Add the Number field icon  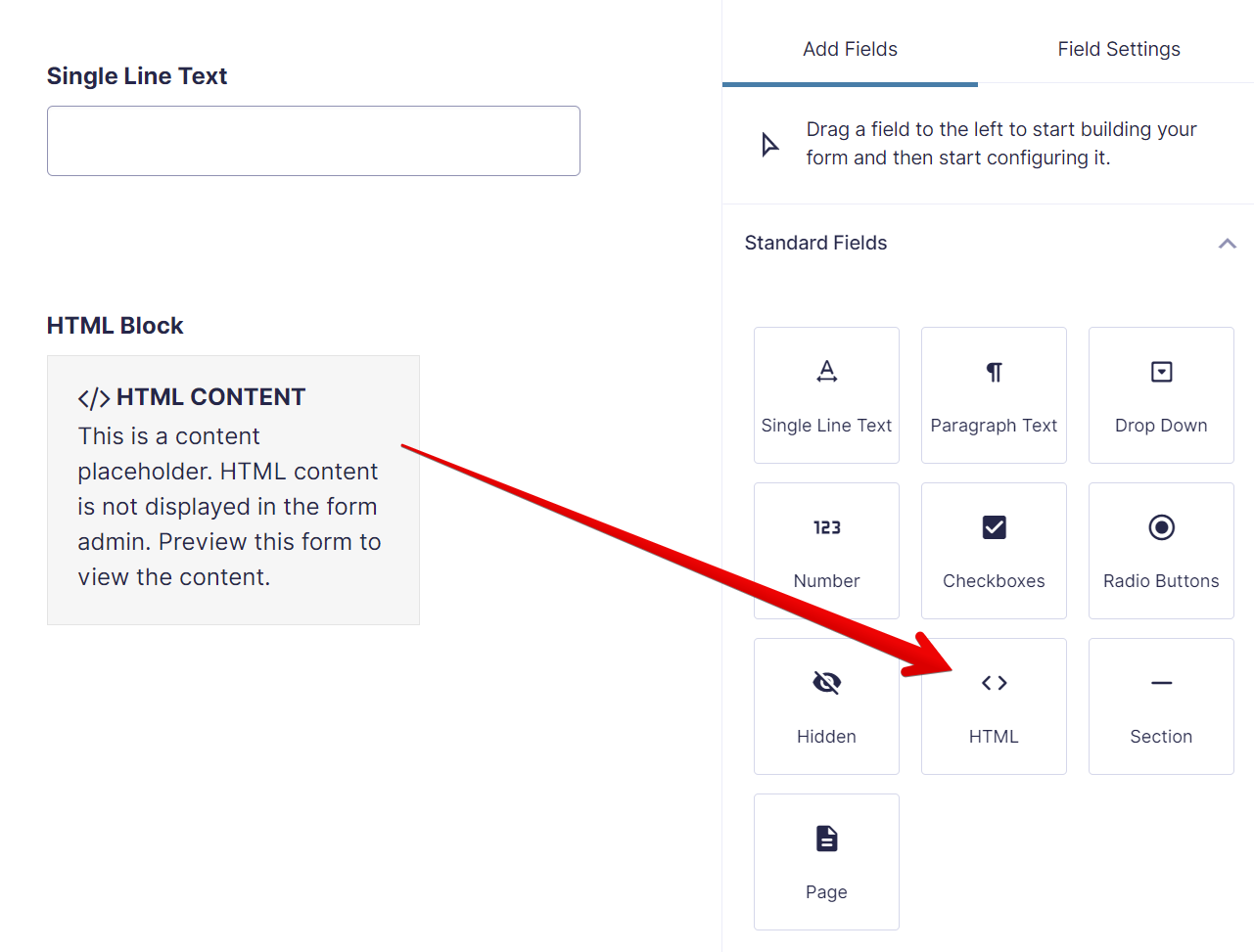click(x=826, y=527)
